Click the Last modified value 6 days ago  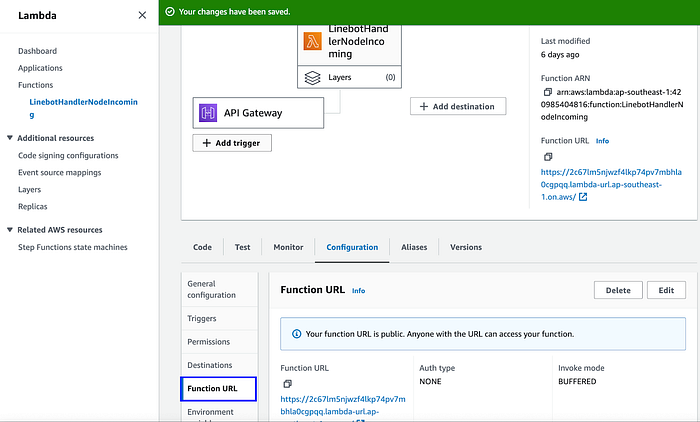click(x=560, y=54)
